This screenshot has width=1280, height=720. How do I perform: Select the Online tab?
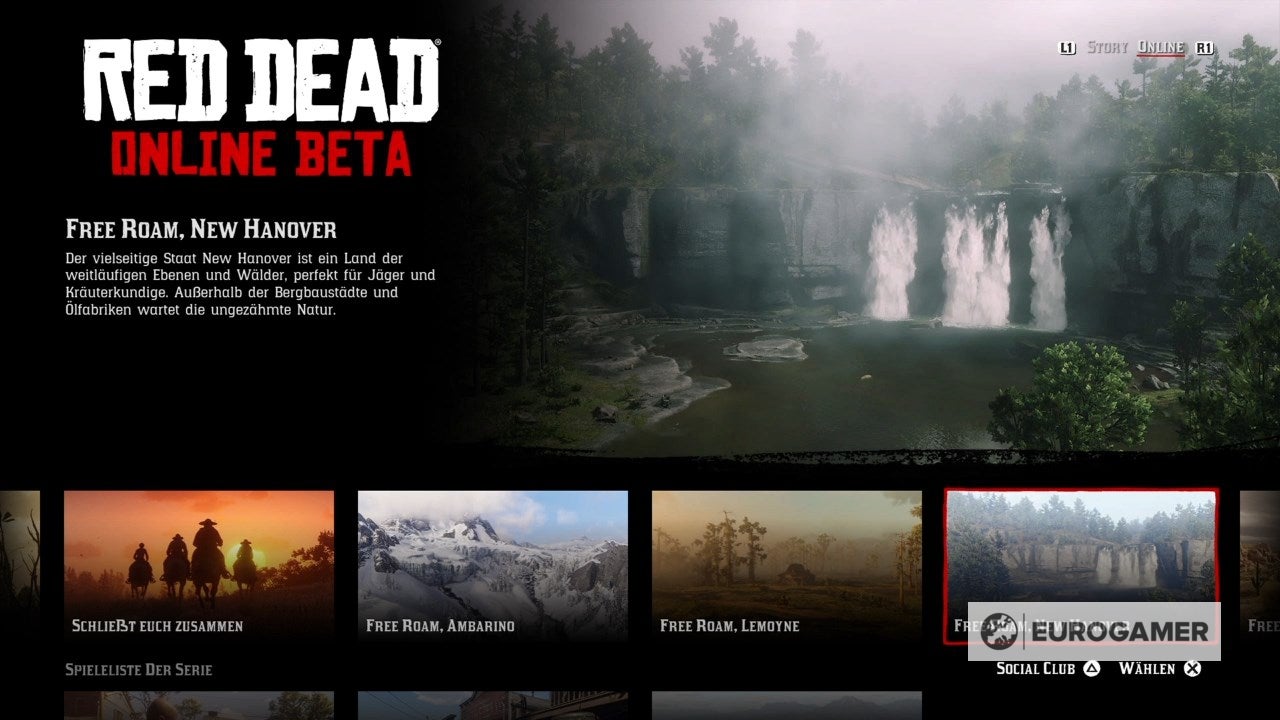click(x=1160, y=46)
